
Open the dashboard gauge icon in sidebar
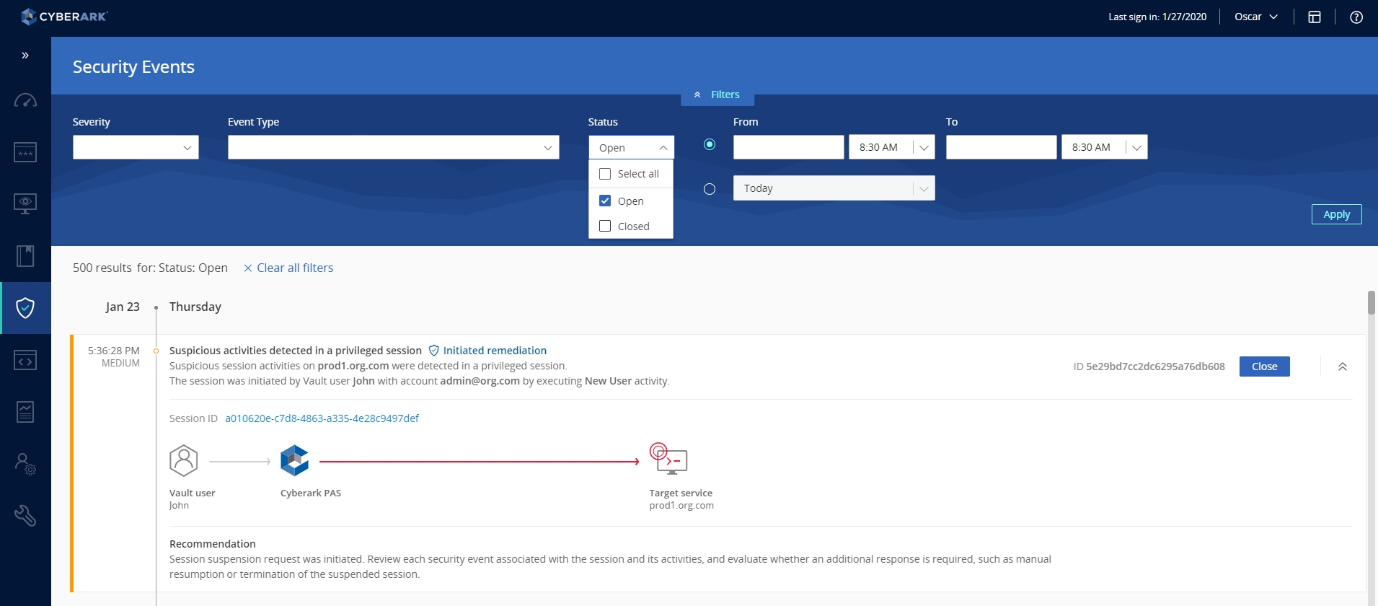(25, 100)
